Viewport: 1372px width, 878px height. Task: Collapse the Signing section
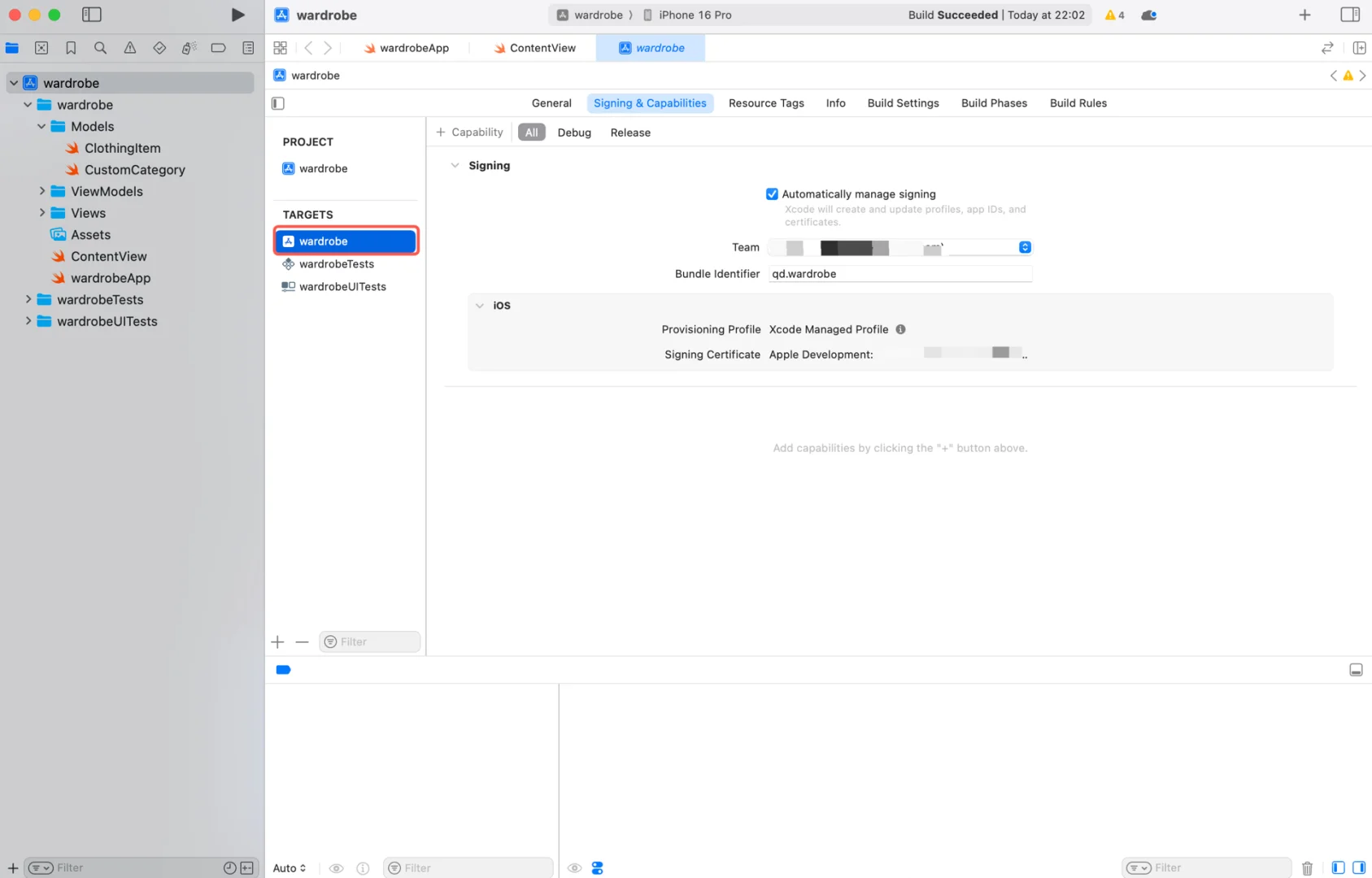[455, 166]
